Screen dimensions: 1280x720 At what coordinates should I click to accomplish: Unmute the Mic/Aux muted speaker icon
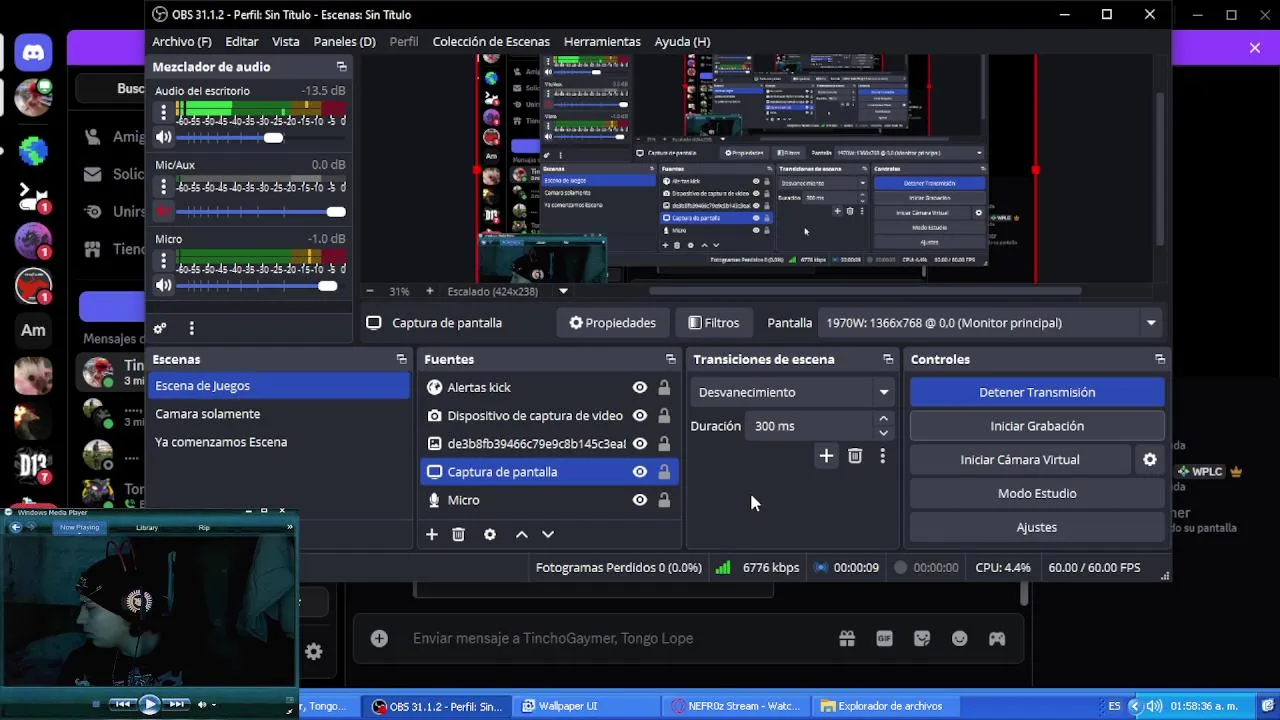point(164,212)
